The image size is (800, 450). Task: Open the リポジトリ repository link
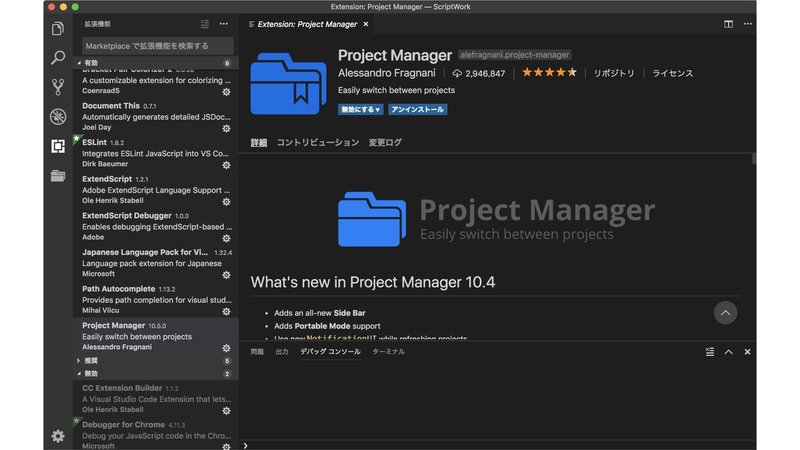coord(614,73)
